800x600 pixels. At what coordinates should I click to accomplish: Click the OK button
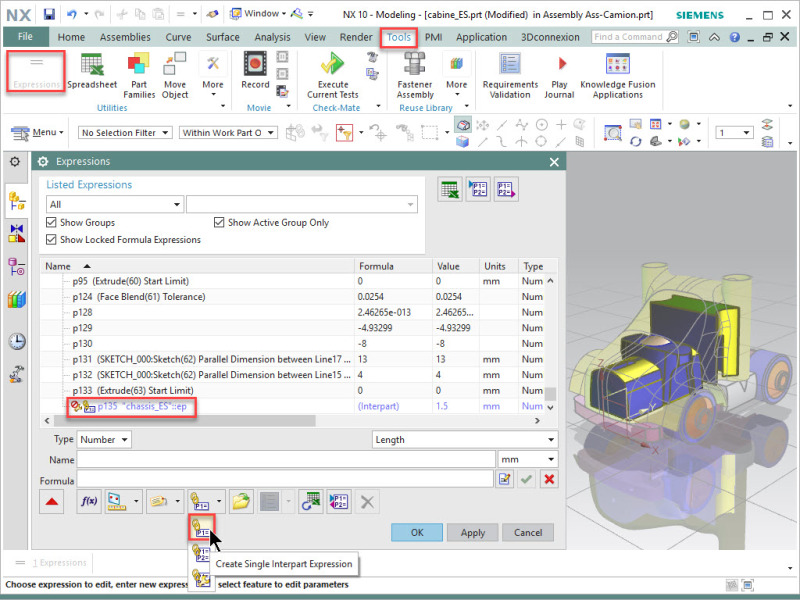pos(417,532)
